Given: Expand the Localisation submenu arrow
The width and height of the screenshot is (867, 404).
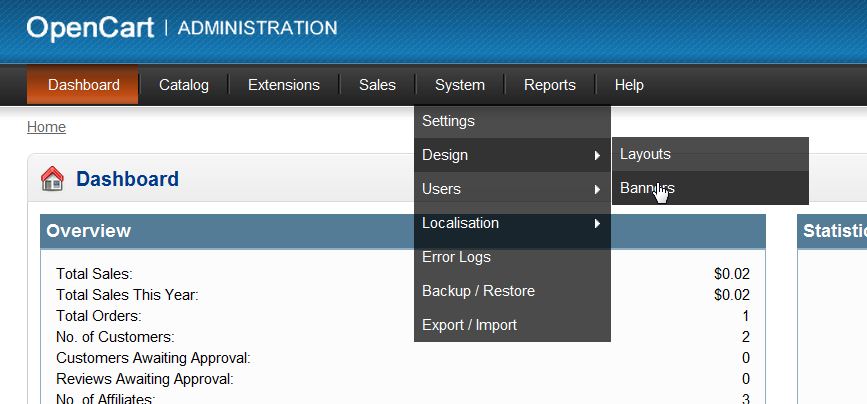Looking at the screenshot, I should pyautogui.click(x=597, y=224).
